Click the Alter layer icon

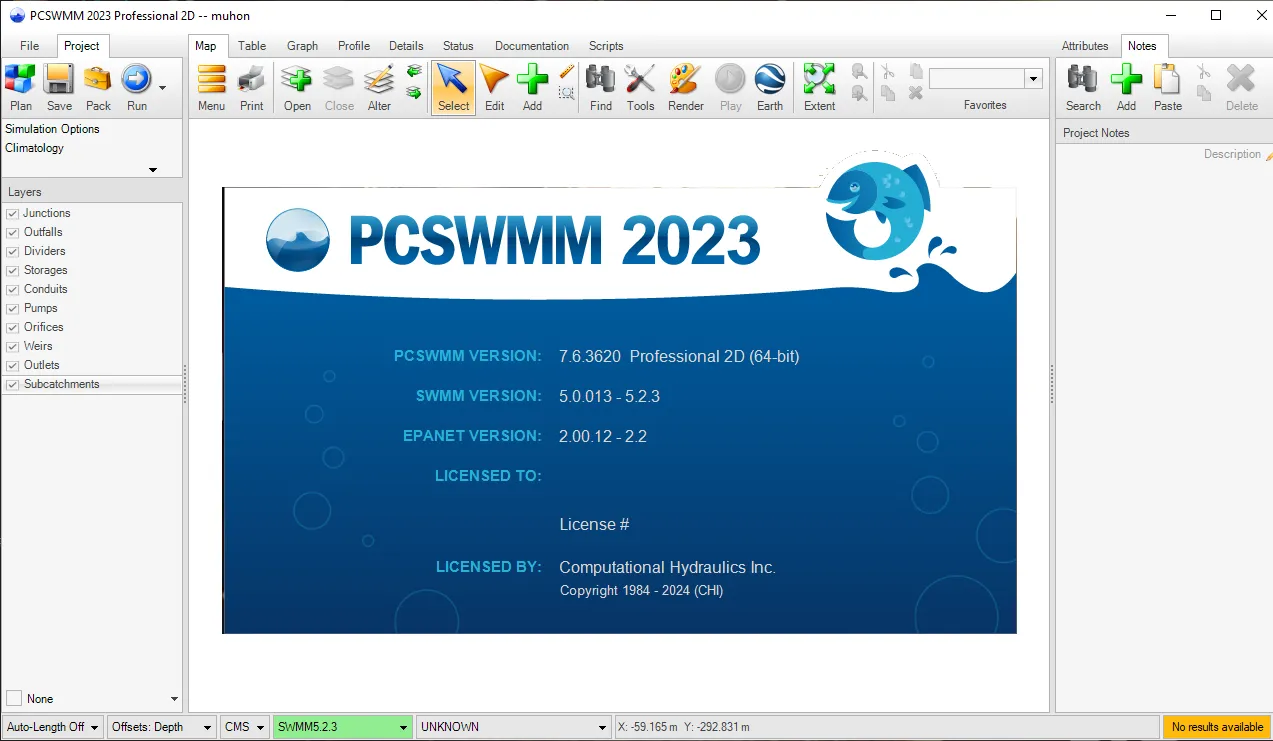[379, 88]
